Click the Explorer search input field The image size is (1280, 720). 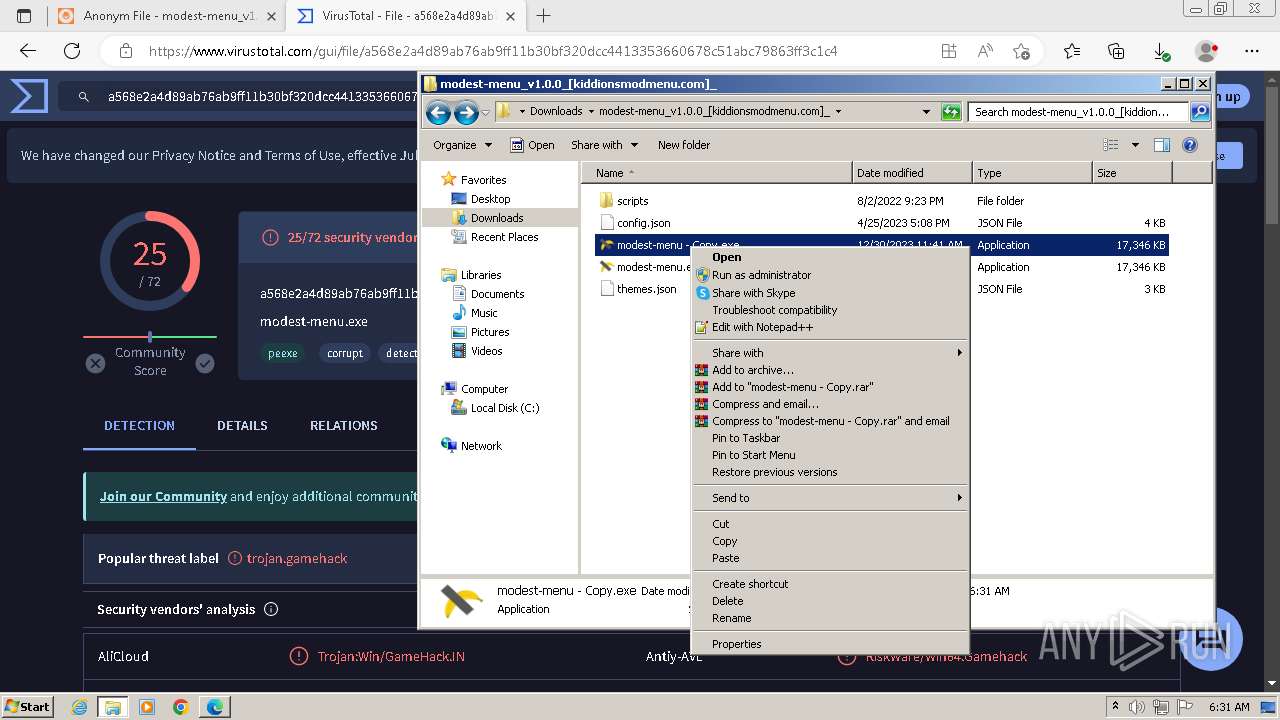(1078, 112)
